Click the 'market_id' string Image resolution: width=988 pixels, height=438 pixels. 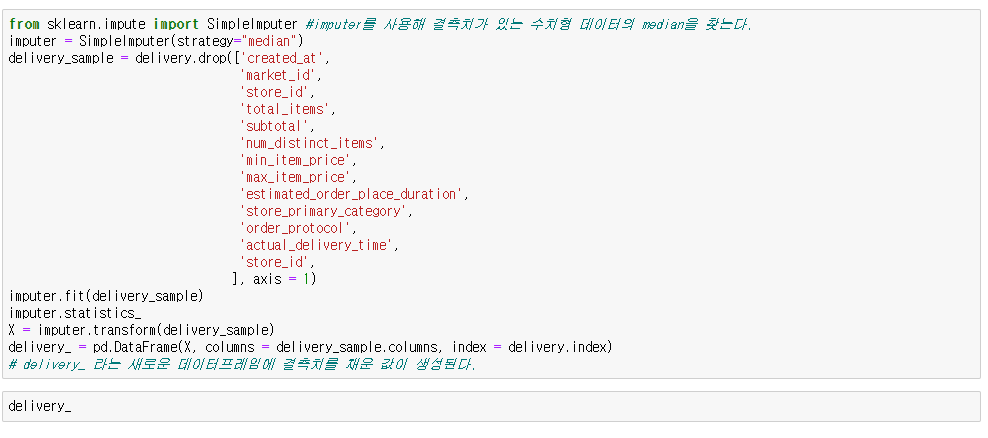click(x=278, y=76)
